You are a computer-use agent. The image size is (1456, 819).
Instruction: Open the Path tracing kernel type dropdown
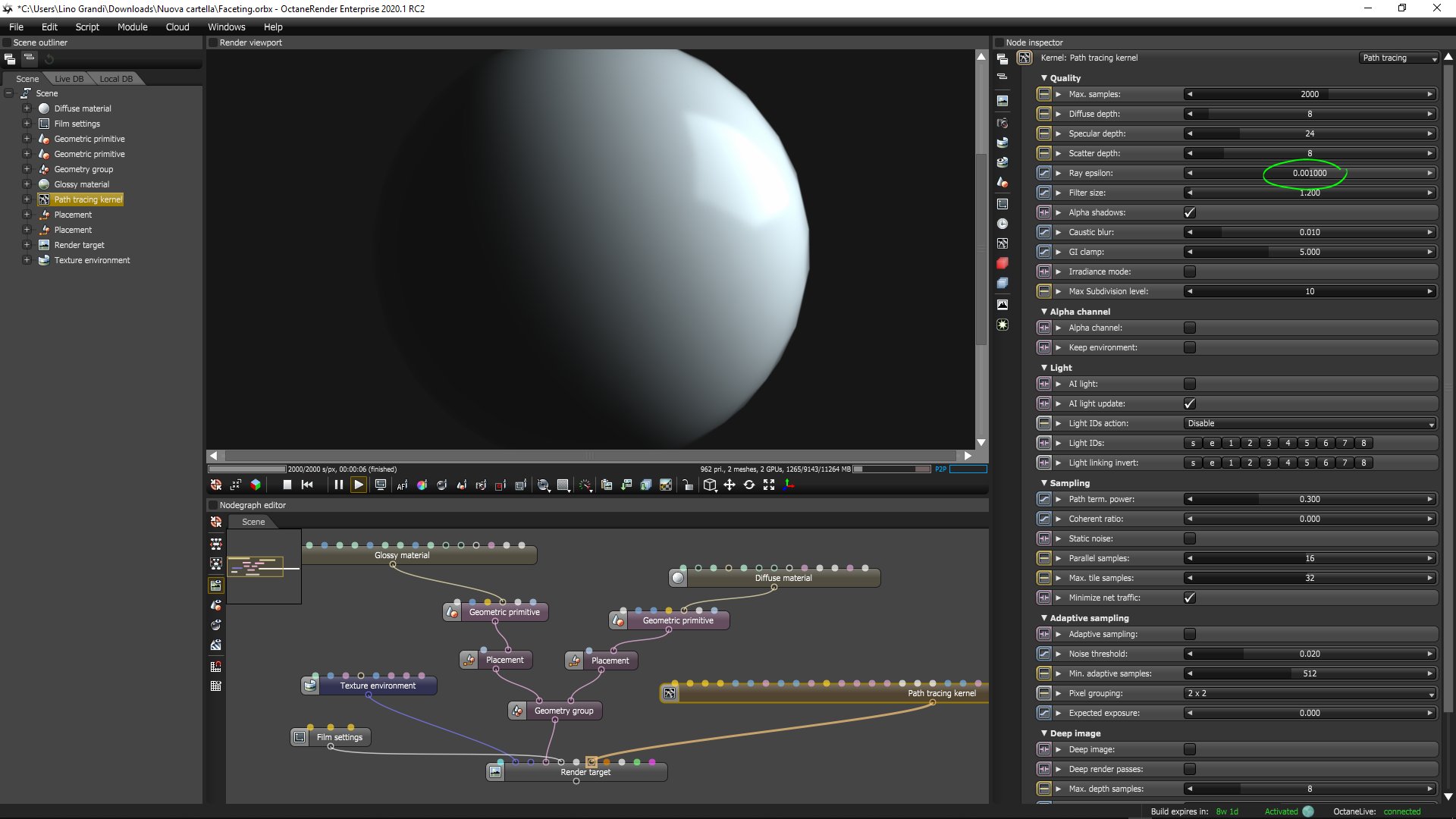tap(1398, 58)
